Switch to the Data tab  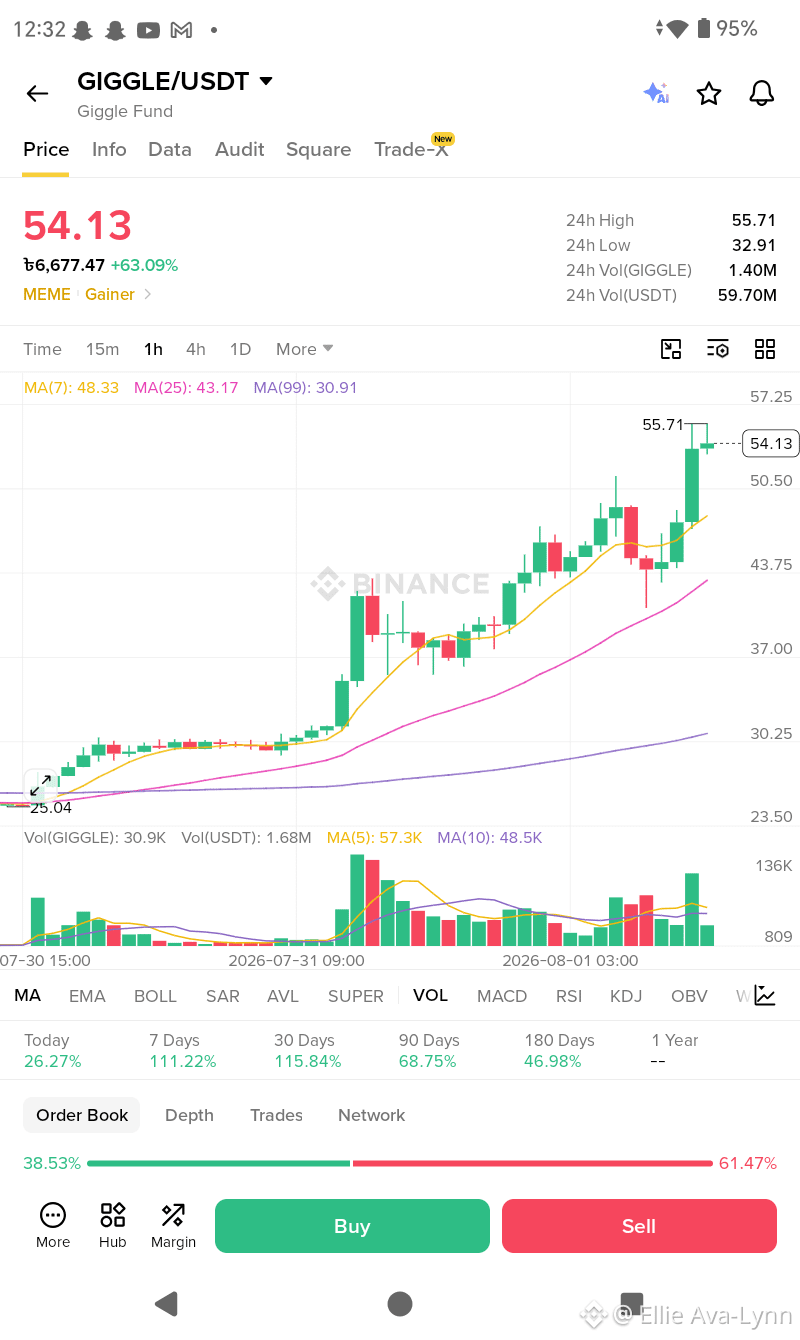point(170,149)
